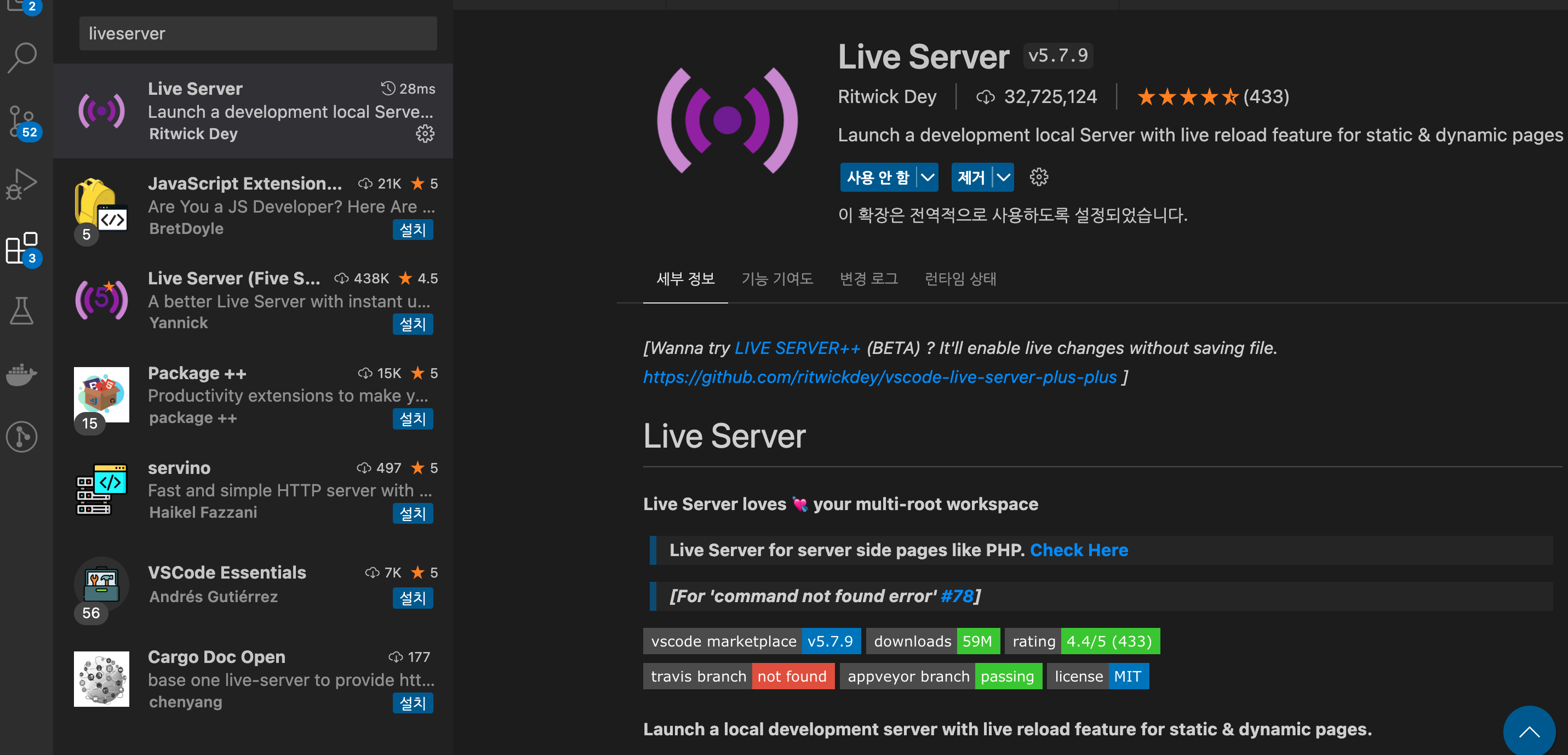Install JavaScript Extension pack via 설치
This screenshot has width=1568, height=755.
tap(413, 230)
